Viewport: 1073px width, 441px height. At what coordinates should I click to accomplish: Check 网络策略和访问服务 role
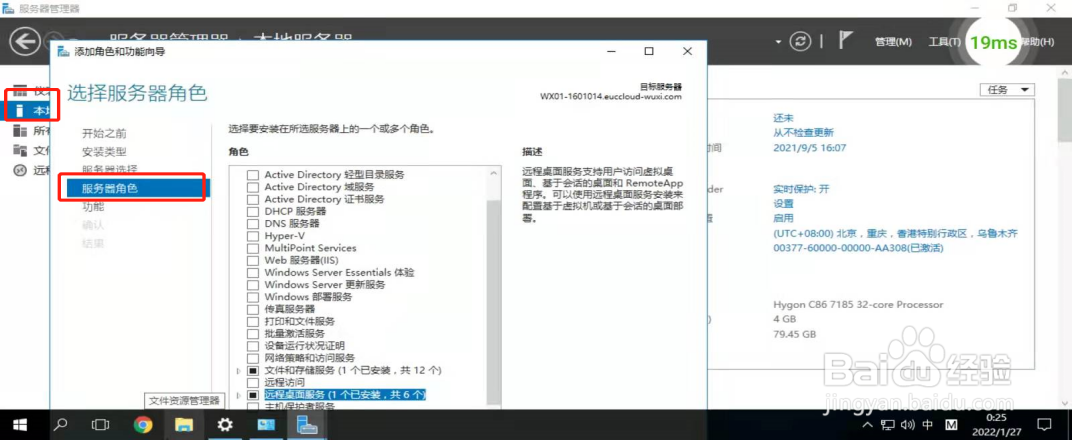coord(253,358)
